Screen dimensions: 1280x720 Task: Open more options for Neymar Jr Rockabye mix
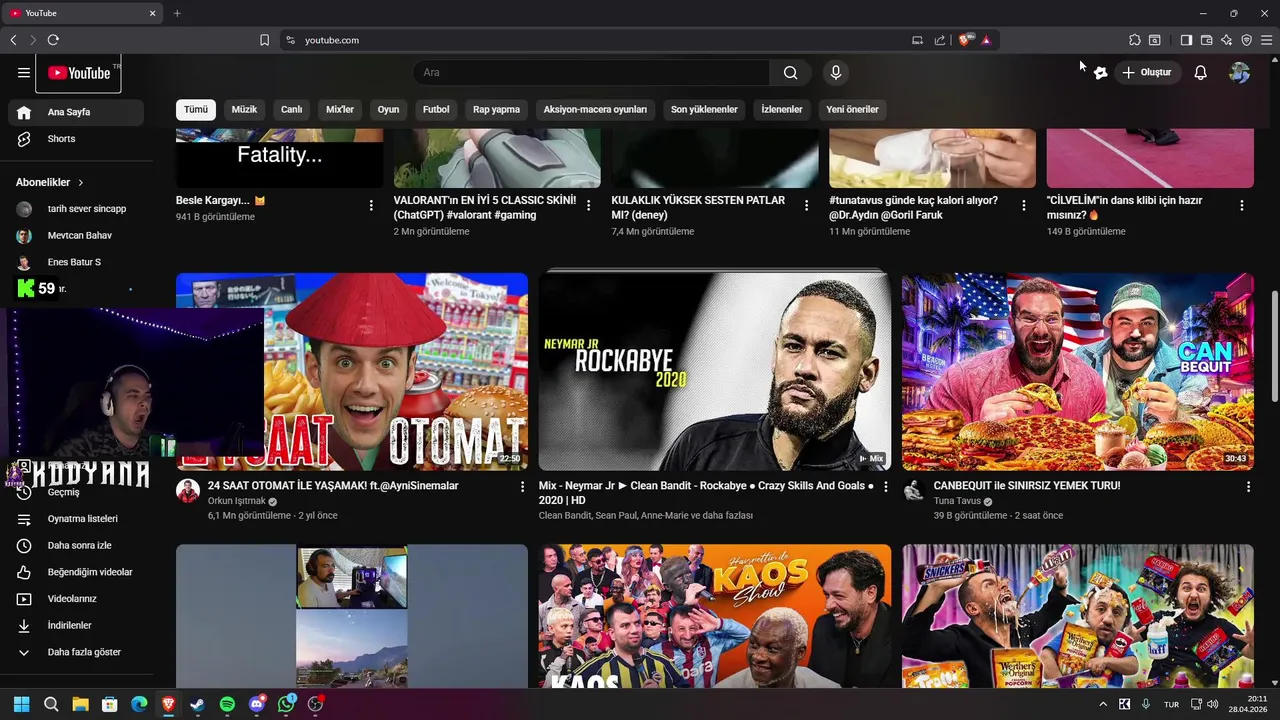(885, 487)
